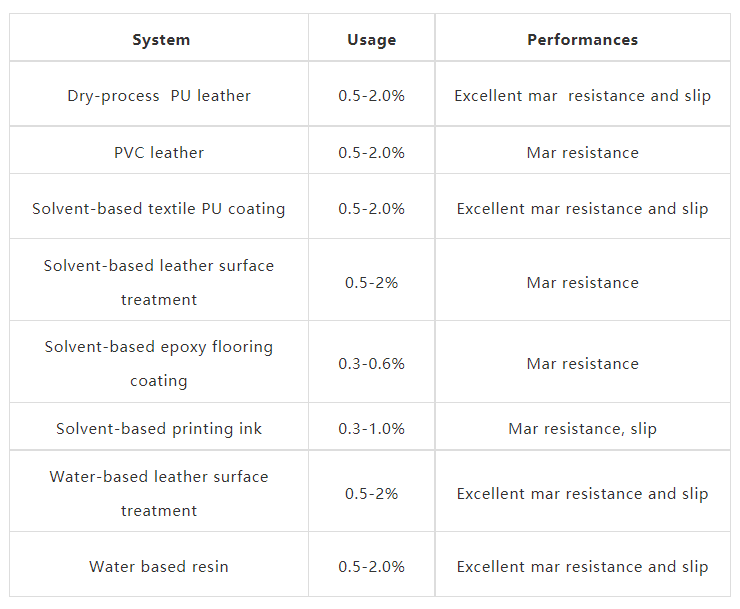
Task: Select usage value for Water based resin
Action: (371, 567)
